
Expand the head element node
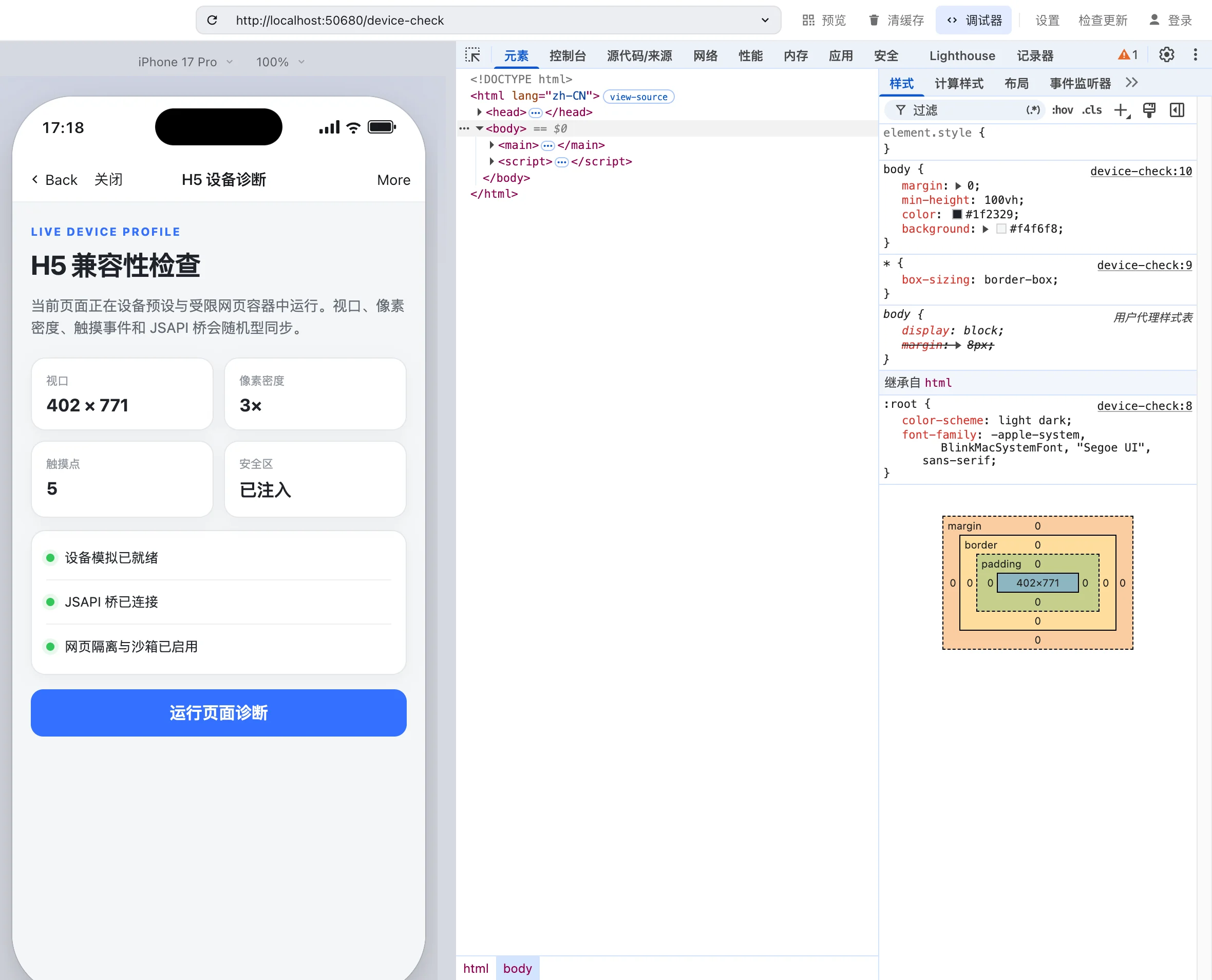coord(479,112)
